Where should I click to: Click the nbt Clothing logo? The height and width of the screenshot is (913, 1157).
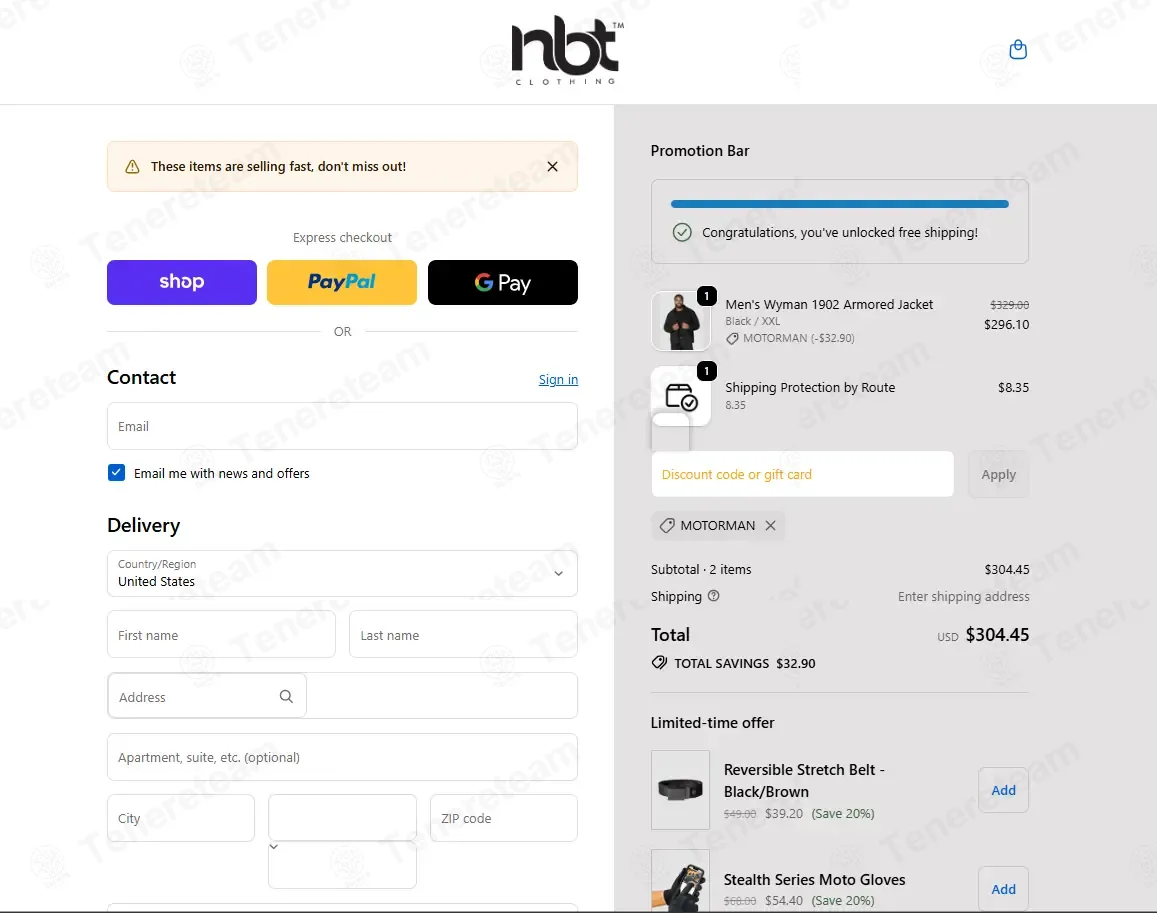(x=567, y=52)
